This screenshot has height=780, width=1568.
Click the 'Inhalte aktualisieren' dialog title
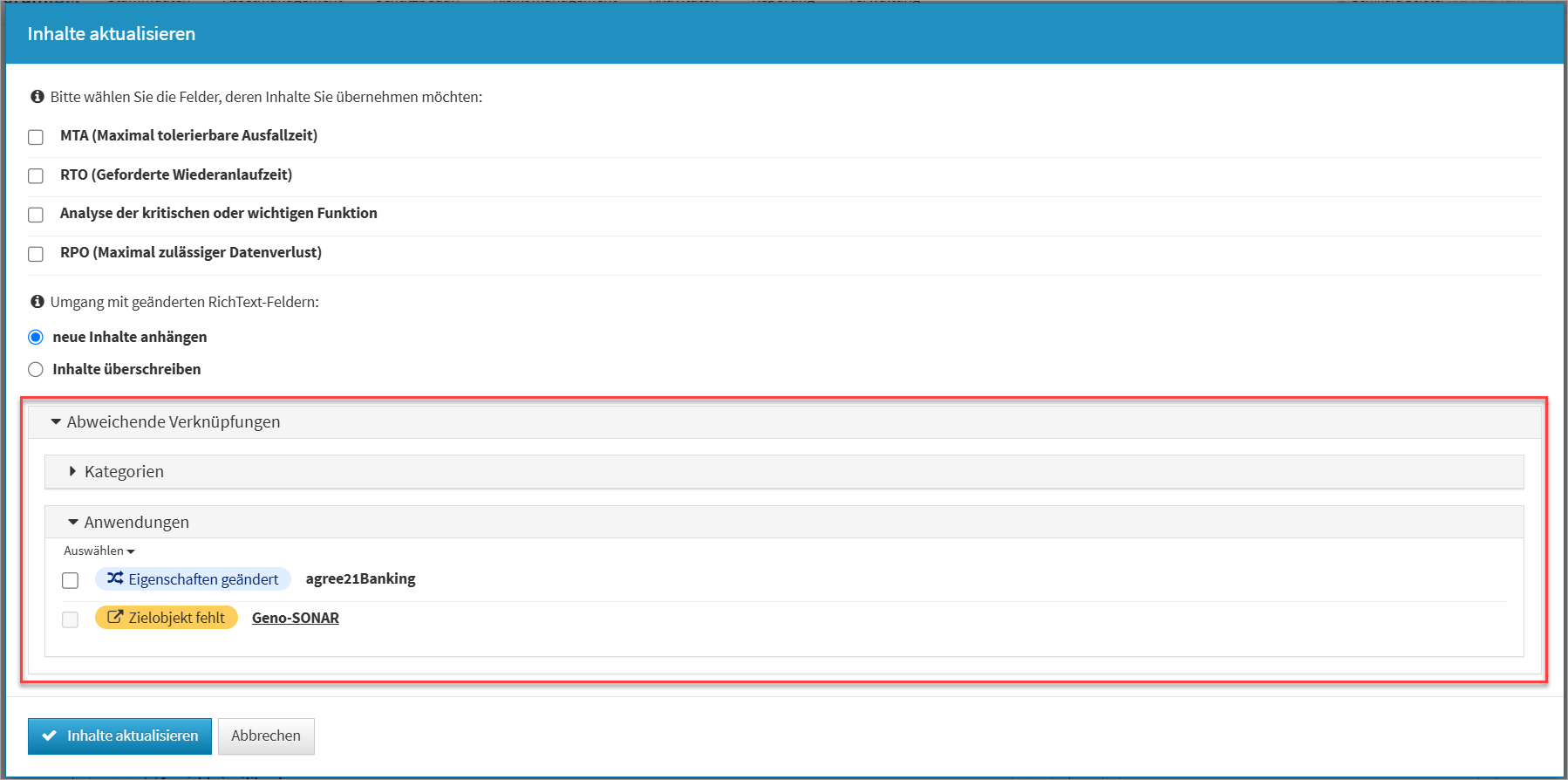[x=112, y=34]
